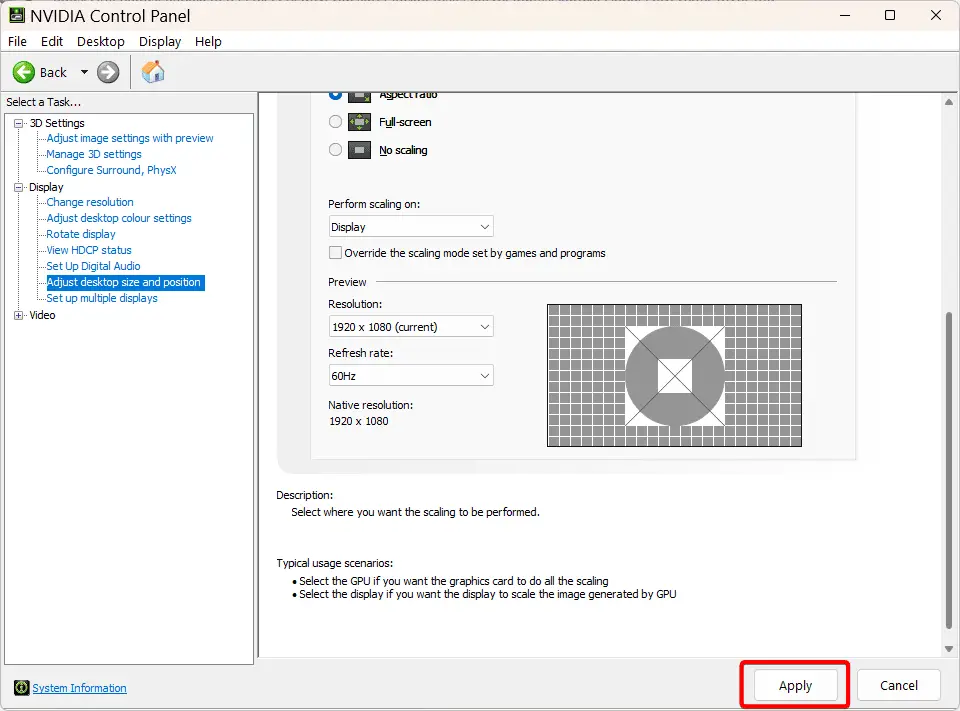Click the NVIDIA Control Panel title bar icon

17,15
